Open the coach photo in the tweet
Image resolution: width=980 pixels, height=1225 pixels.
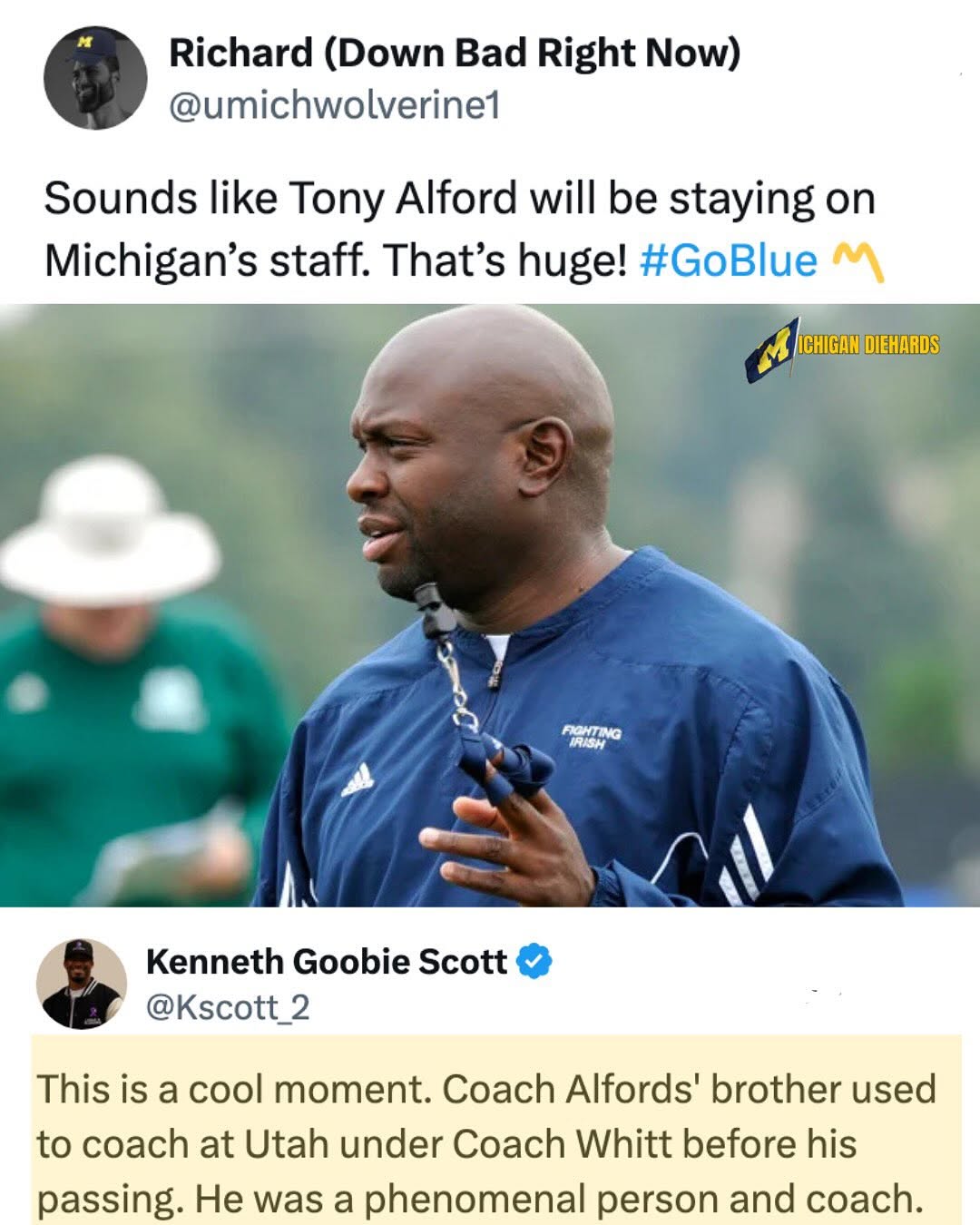click(x=490, y=605)
